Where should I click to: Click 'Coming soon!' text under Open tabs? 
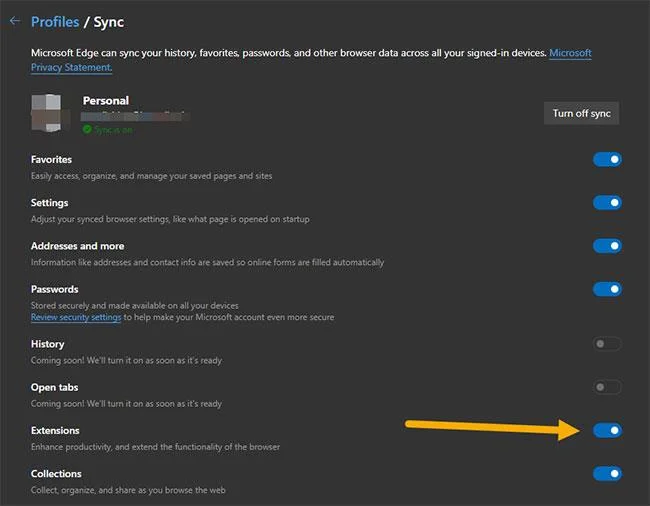click(x=126, y=404)
